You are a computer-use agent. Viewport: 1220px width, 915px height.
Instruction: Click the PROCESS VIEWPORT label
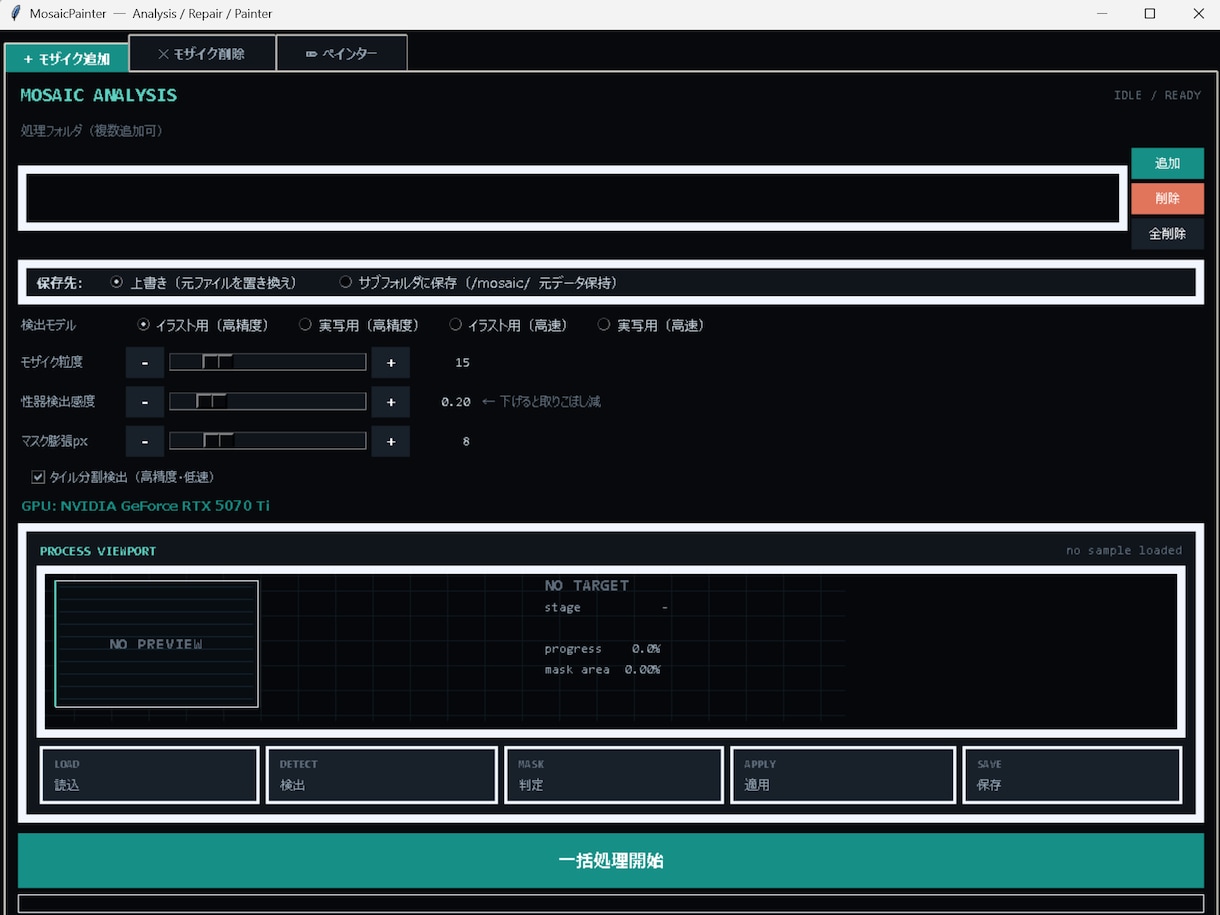pos(98,551)
